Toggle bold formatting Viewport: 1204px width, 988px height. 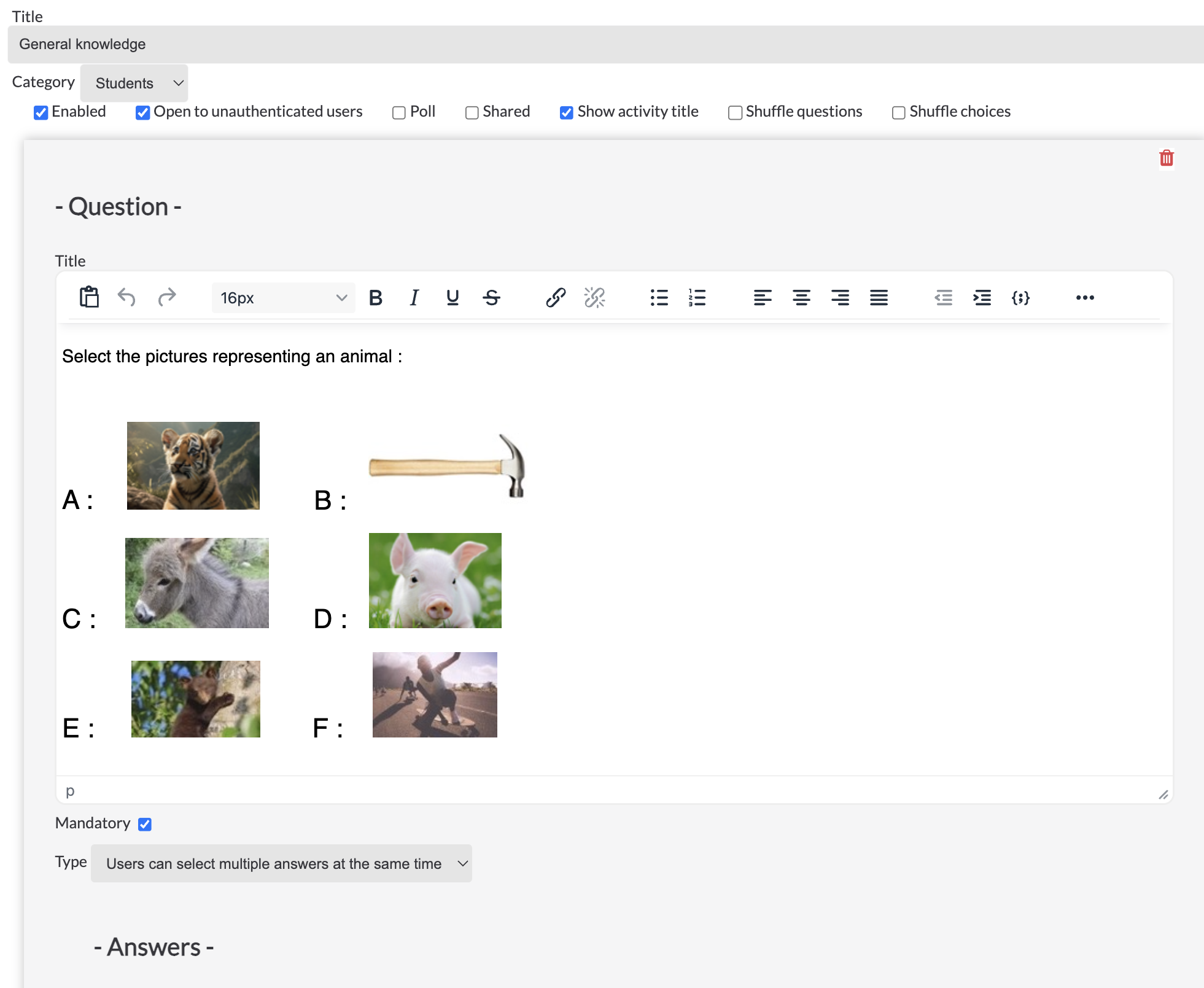pyautogui.click(x=376, y=298)
